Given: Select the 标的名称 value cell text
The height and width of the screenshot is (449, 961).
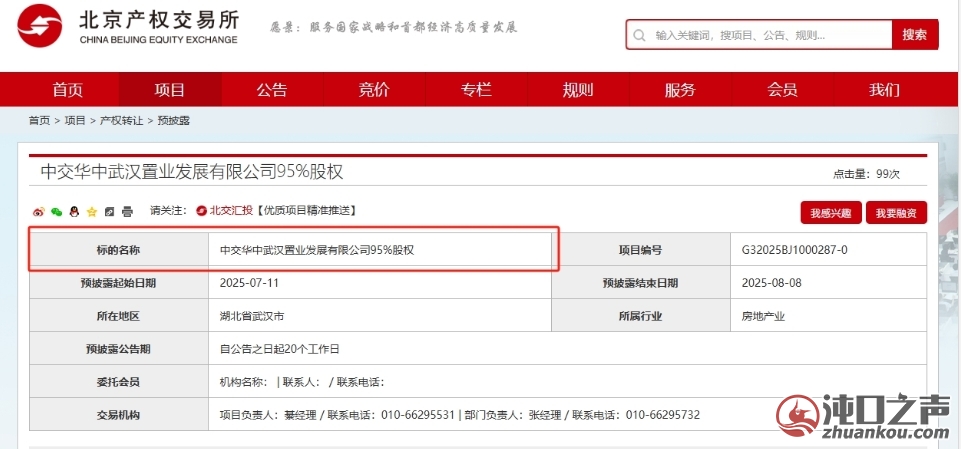Looking at the screenshot, I should coord(317,250).
